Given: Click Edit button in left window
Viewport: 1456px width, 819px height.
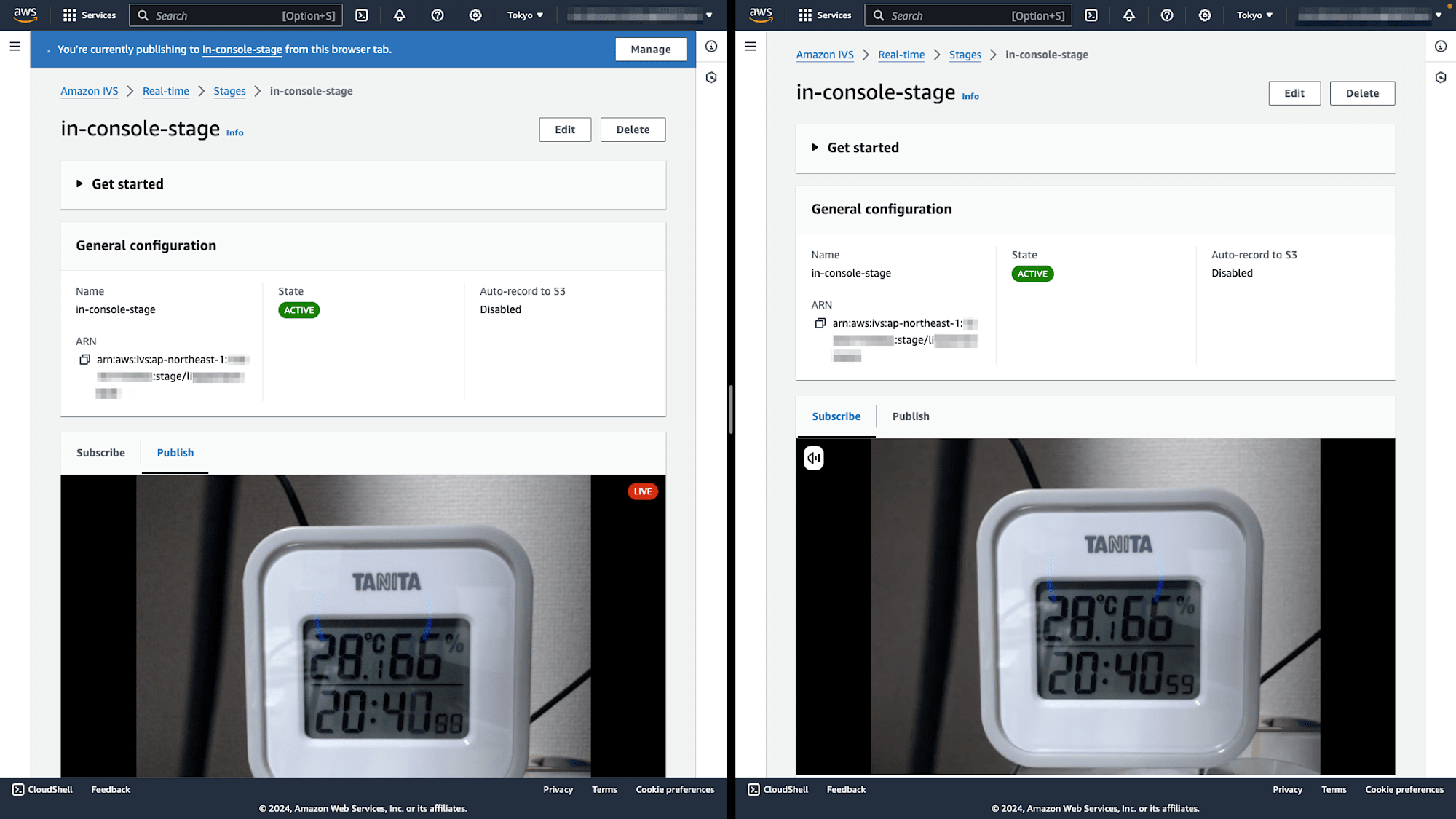Looking at the screenshot, I should 565,130.
